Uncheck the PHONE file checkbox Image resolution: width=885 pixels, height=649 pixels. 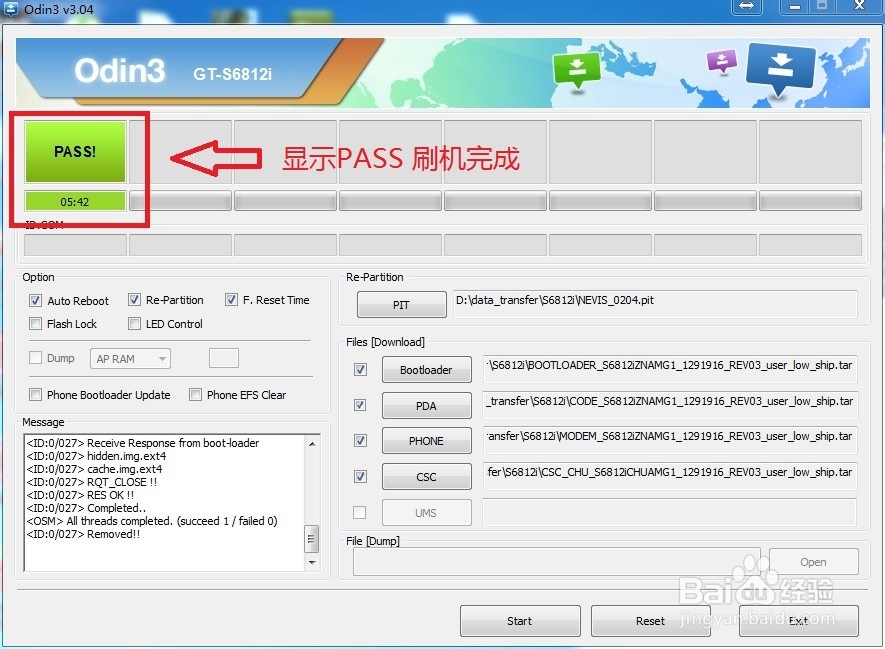click(360, 441)
